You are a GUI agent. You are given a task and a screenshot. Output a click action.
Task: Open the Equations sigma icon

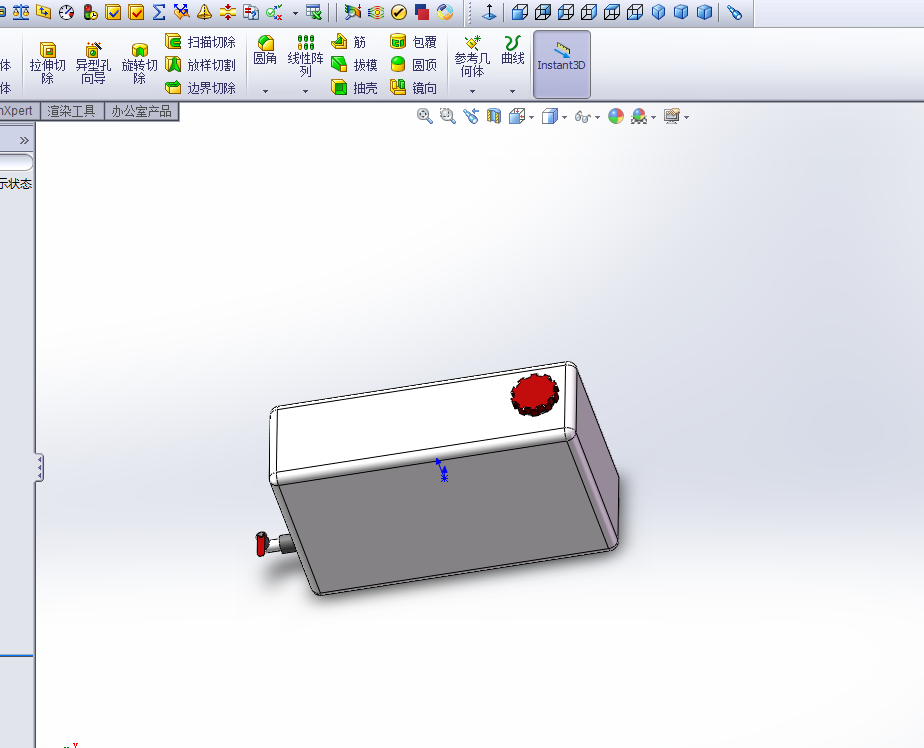[159, 12]
